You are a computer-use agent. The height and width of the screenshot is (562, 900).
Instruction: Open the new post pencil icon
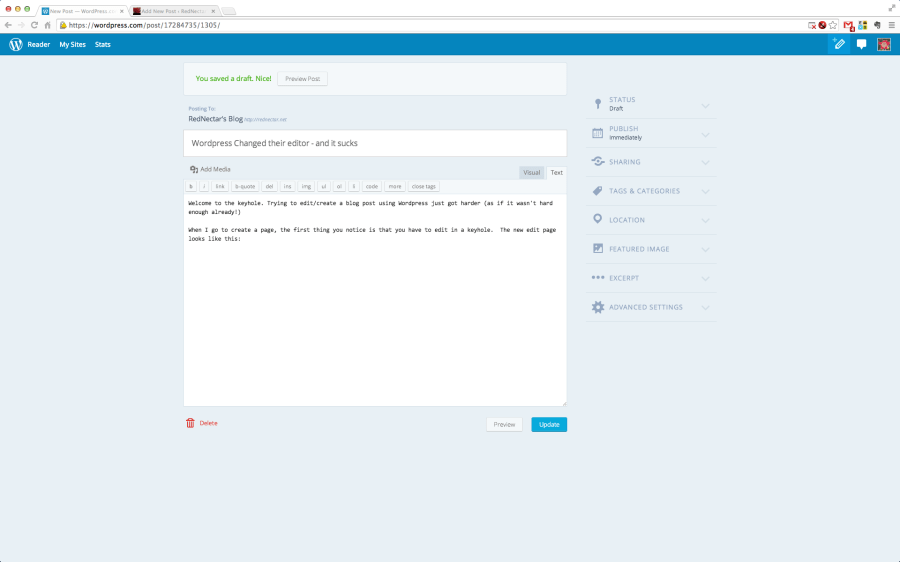pyautogui.click(x=839, y=44)
